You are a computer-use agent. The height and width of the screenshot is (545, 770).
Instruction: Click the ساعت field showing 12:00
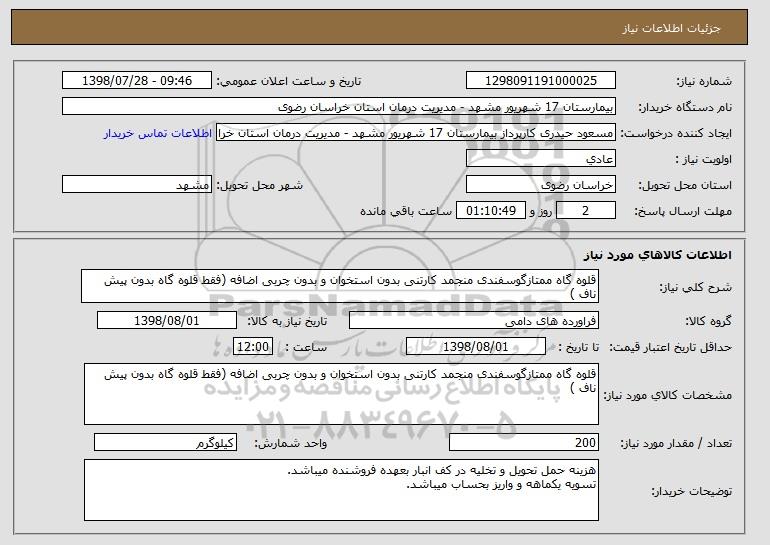click(253, 347)
